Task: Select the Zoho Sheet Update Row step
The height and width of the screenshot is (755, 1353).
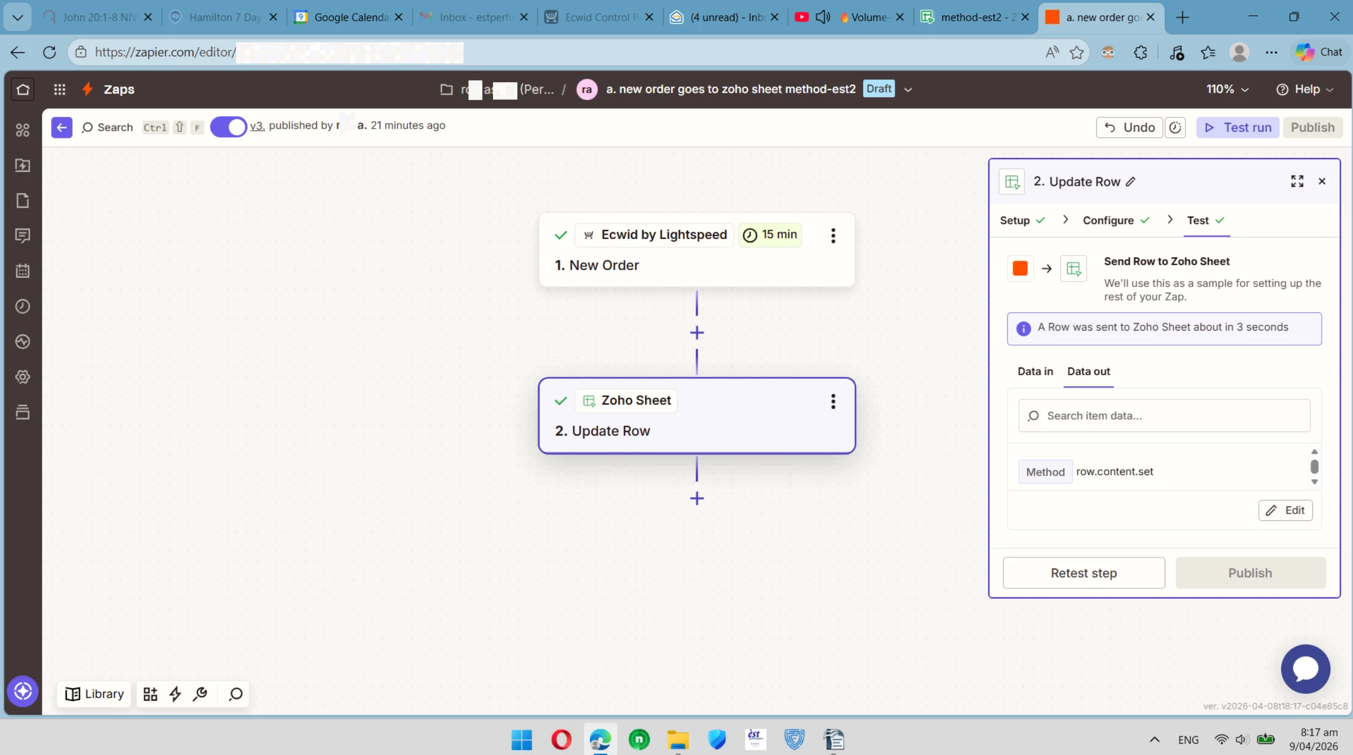Action: 697,416
